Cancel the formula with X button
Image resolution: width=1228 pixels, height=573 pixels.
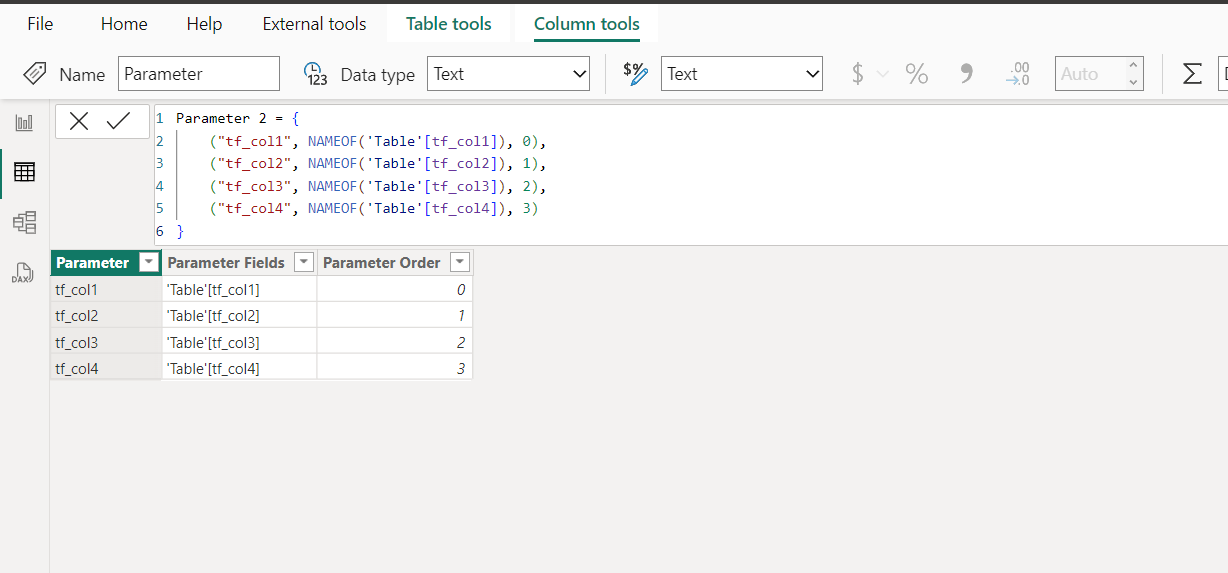pos(79,121)
